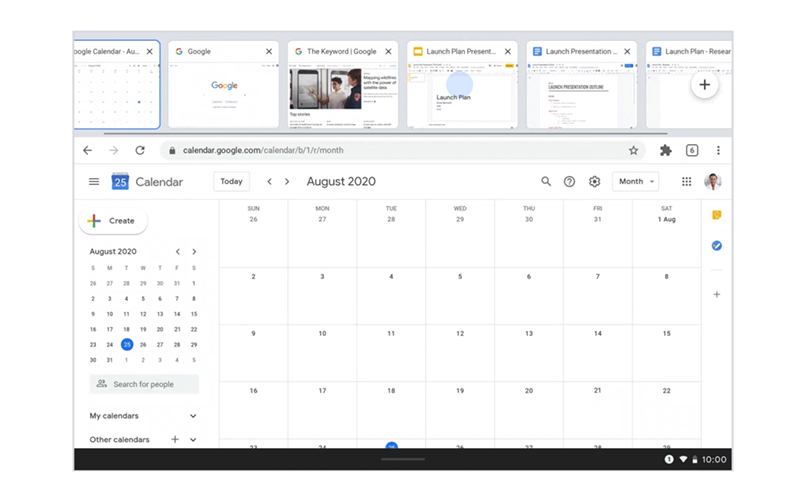
Task: Search calendar events with magnifier icon
Action: (x=546, y=182)
